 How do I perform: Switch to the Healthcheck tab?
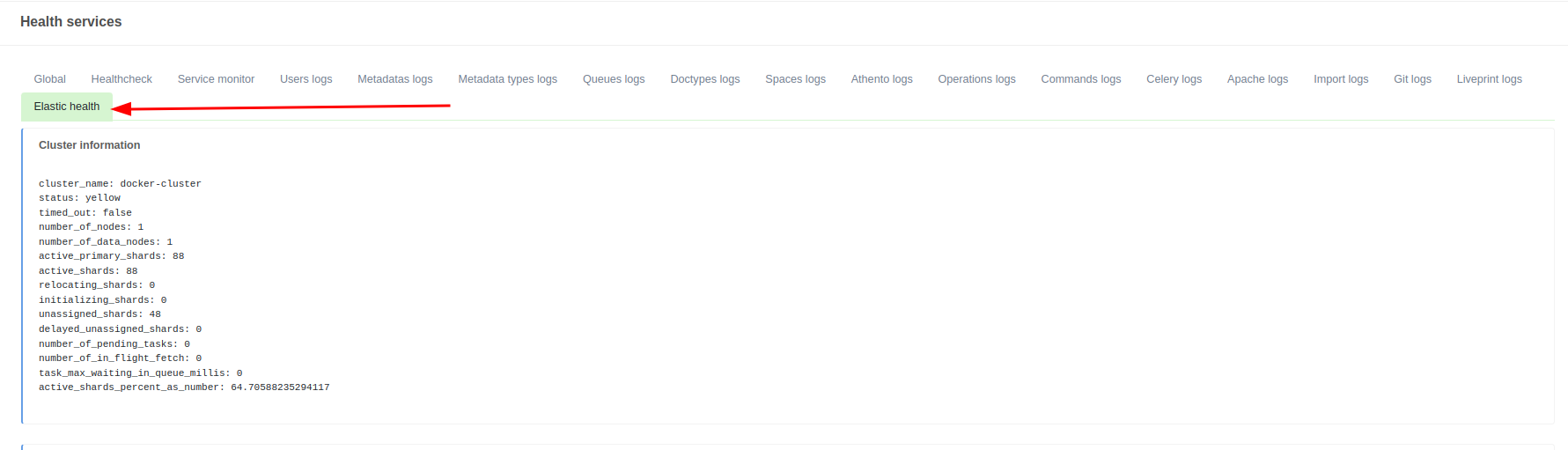(121, 79)
